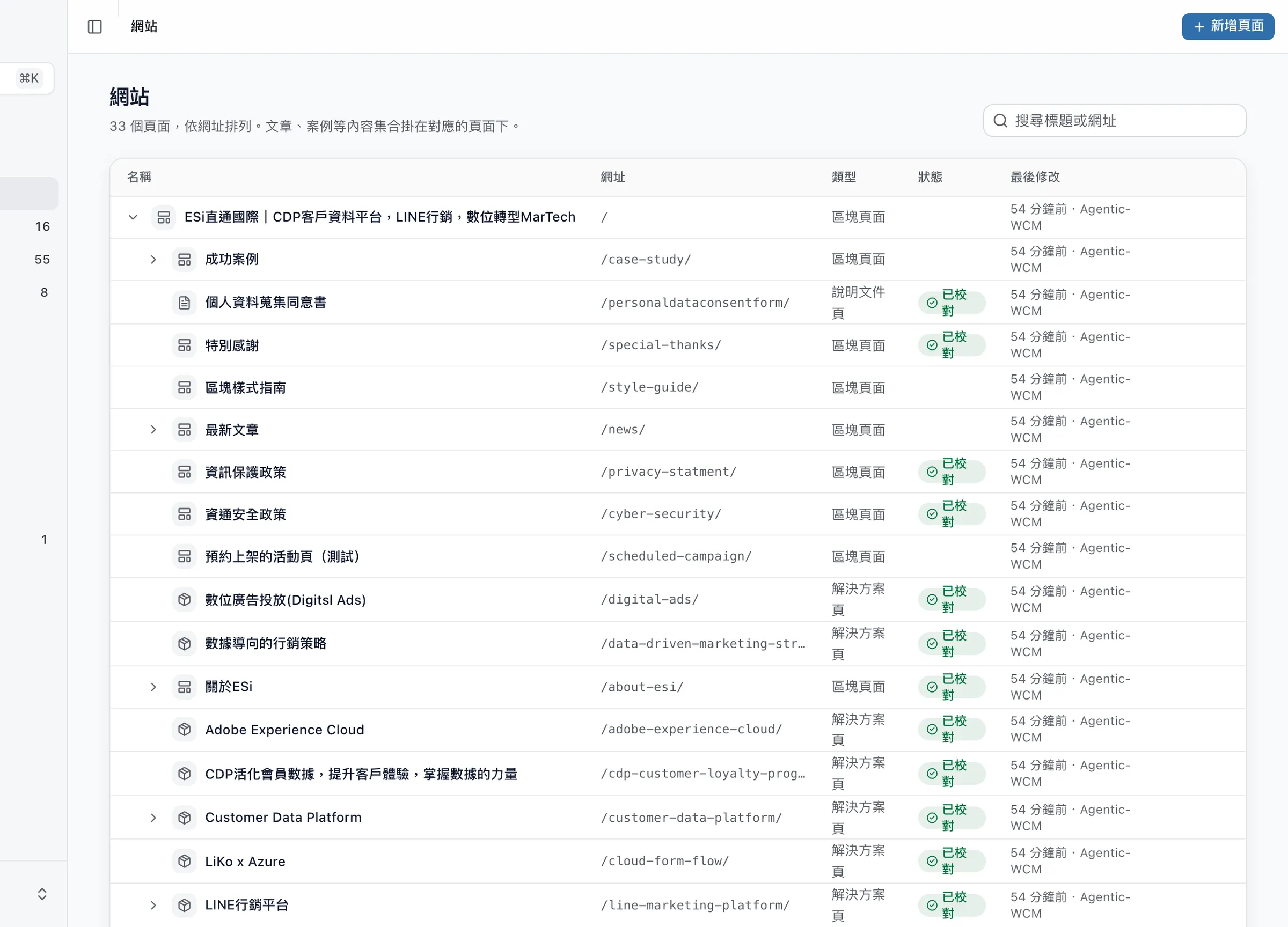Click block icon for ESi直通國際 root page

pos(164,217)
